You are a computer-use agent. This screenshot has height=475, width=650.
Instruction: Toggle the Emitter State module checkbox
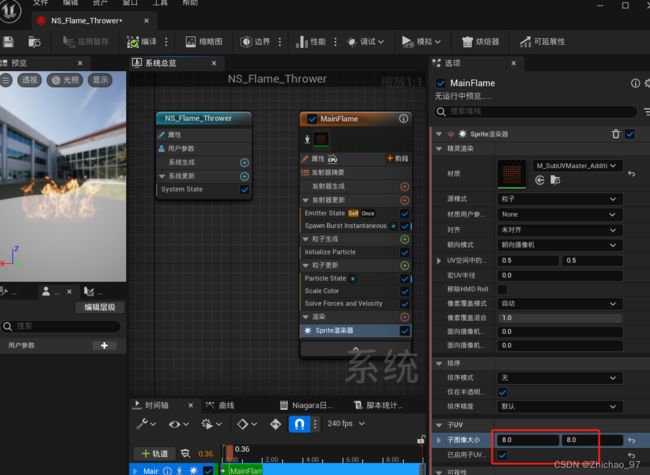(405, 213)
